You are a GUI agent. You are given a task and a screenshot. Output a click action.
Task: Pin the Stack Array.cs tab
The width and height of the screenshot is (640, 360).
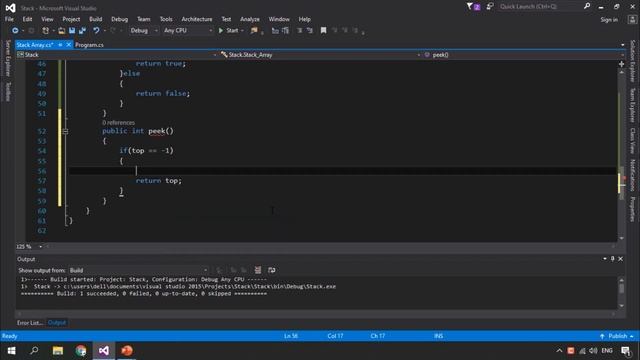pos(60,45)
